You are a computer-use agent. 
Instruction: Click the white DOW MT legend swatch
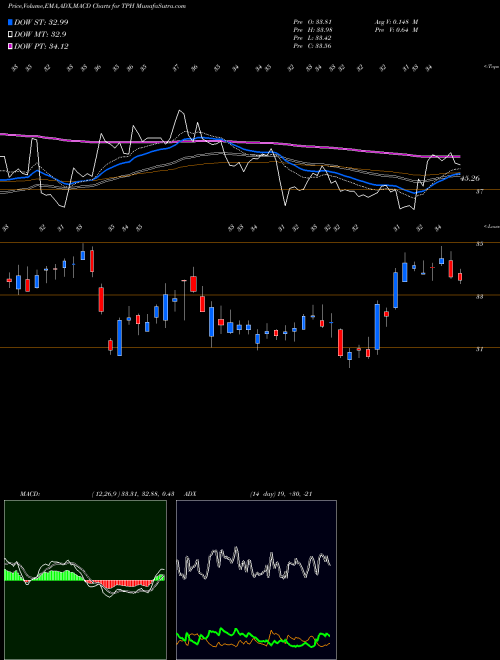(10, 35)
